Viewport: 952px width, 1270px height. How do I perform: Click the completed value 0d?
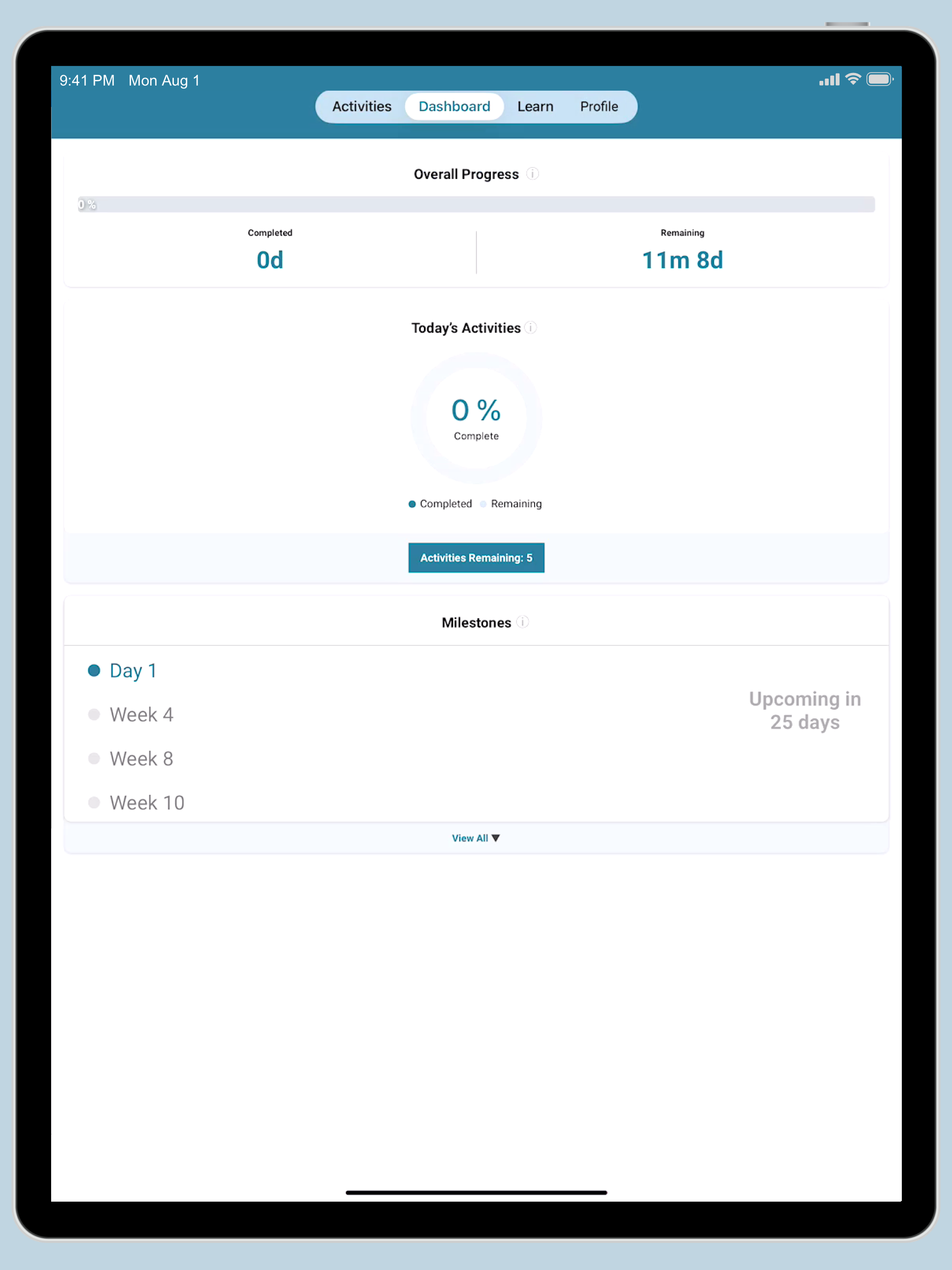tap(270, 260)
